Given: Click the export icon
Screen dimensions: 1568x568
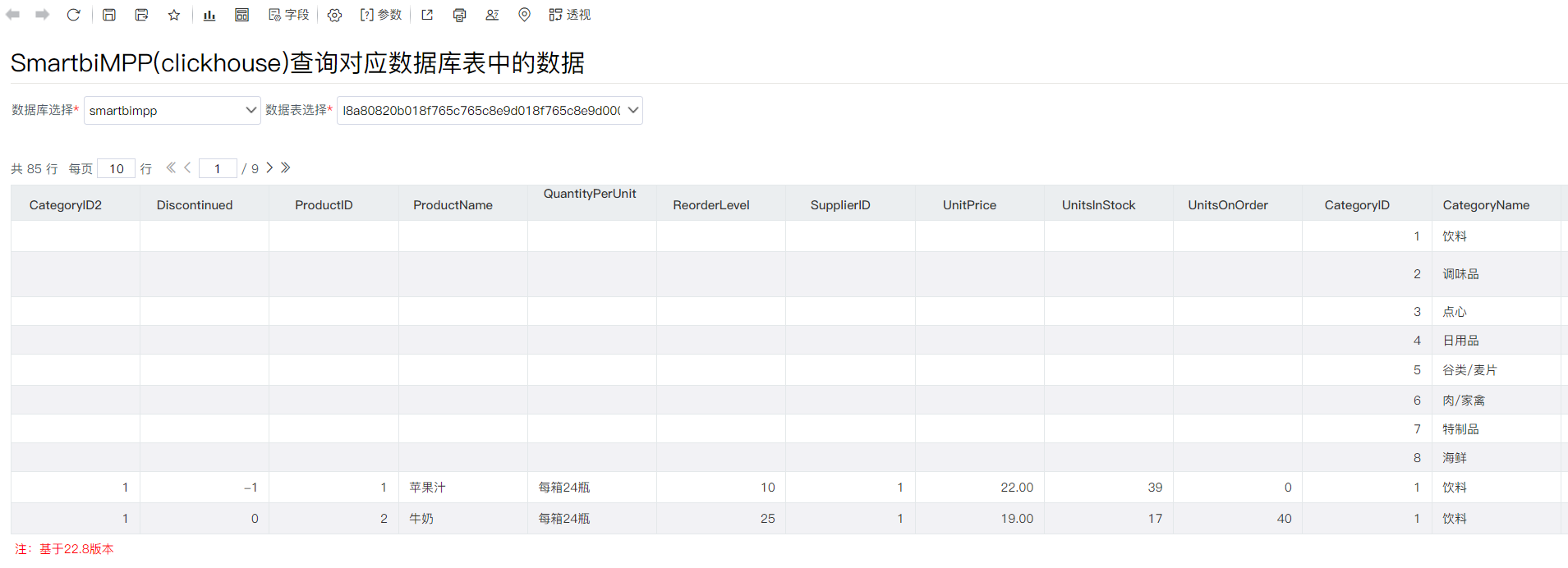Looking at the screenshot, I should point(427,15).
